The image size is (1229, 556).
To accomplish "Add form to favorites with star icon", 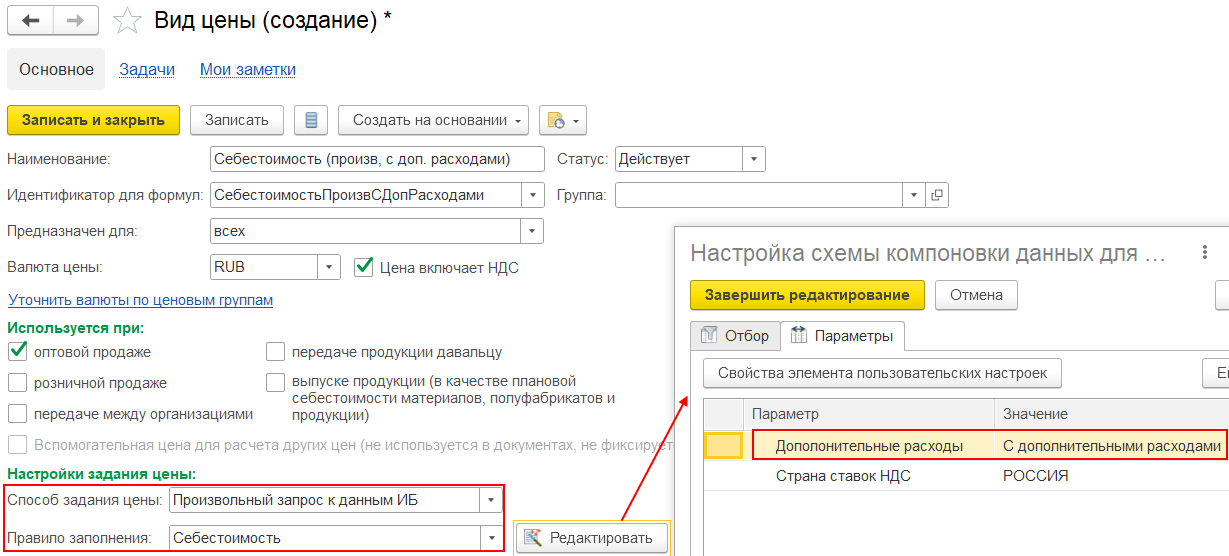I will 127,21.
